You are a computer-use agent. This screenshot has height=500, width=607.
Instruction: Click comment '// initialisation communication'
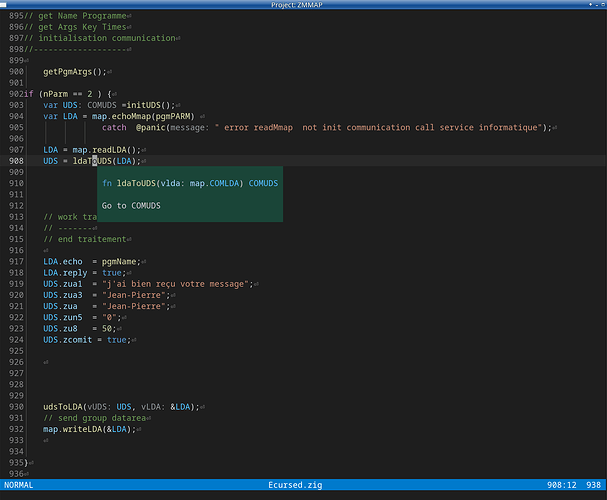99,38
